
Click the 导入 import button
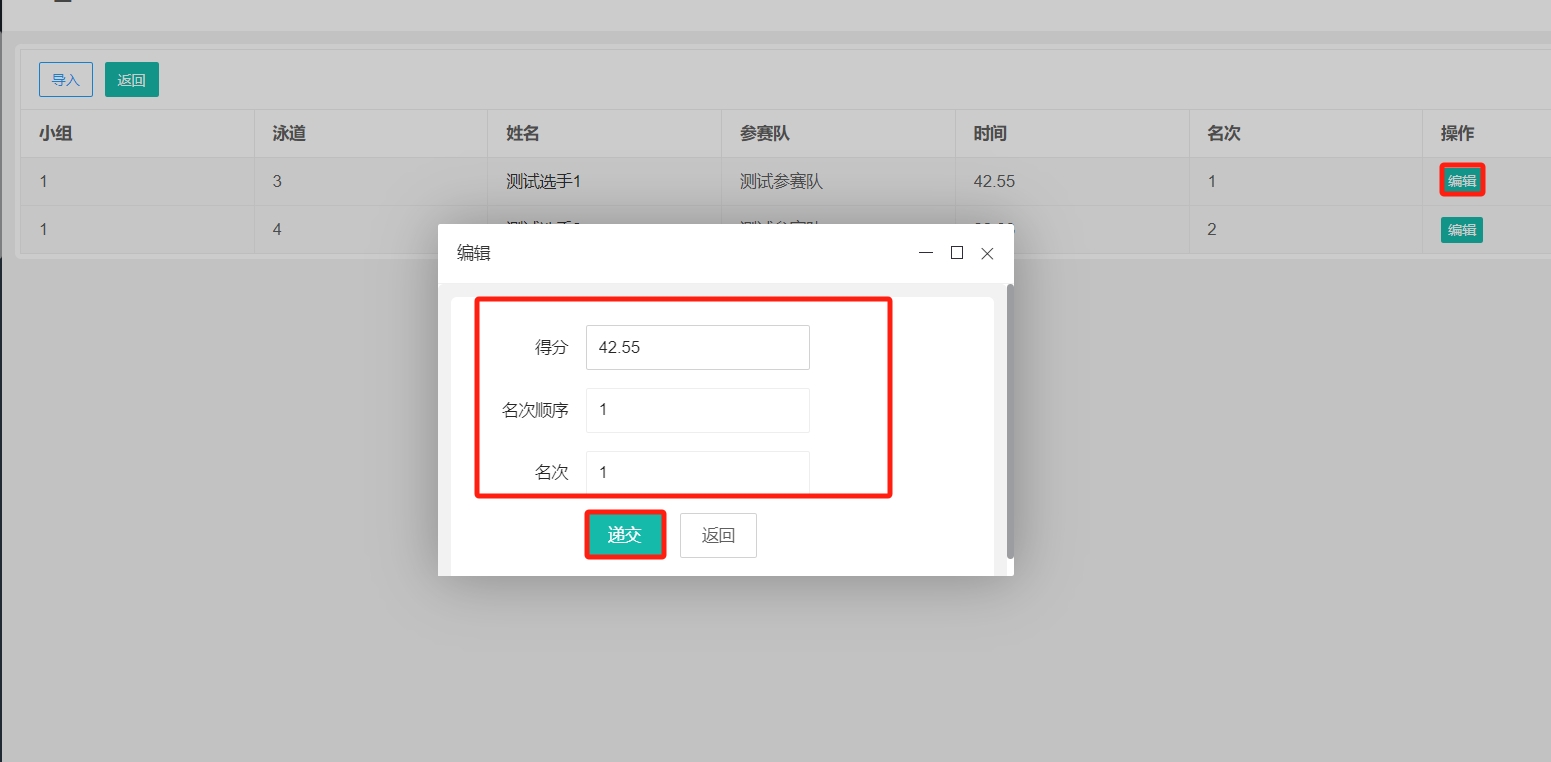pos(66,80)
